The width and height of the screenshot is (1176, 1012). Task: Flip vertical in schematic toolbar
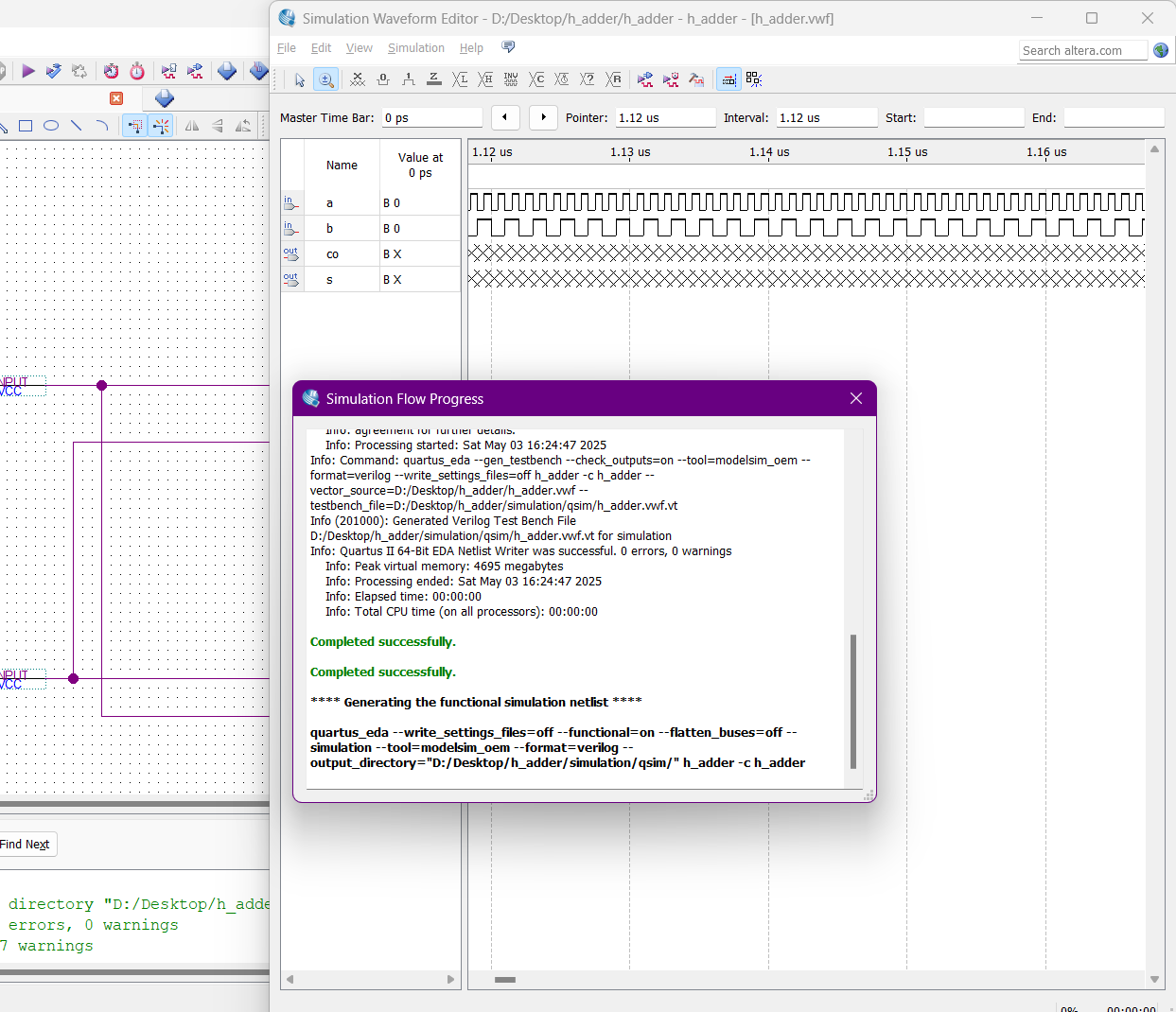pos(218,126)
